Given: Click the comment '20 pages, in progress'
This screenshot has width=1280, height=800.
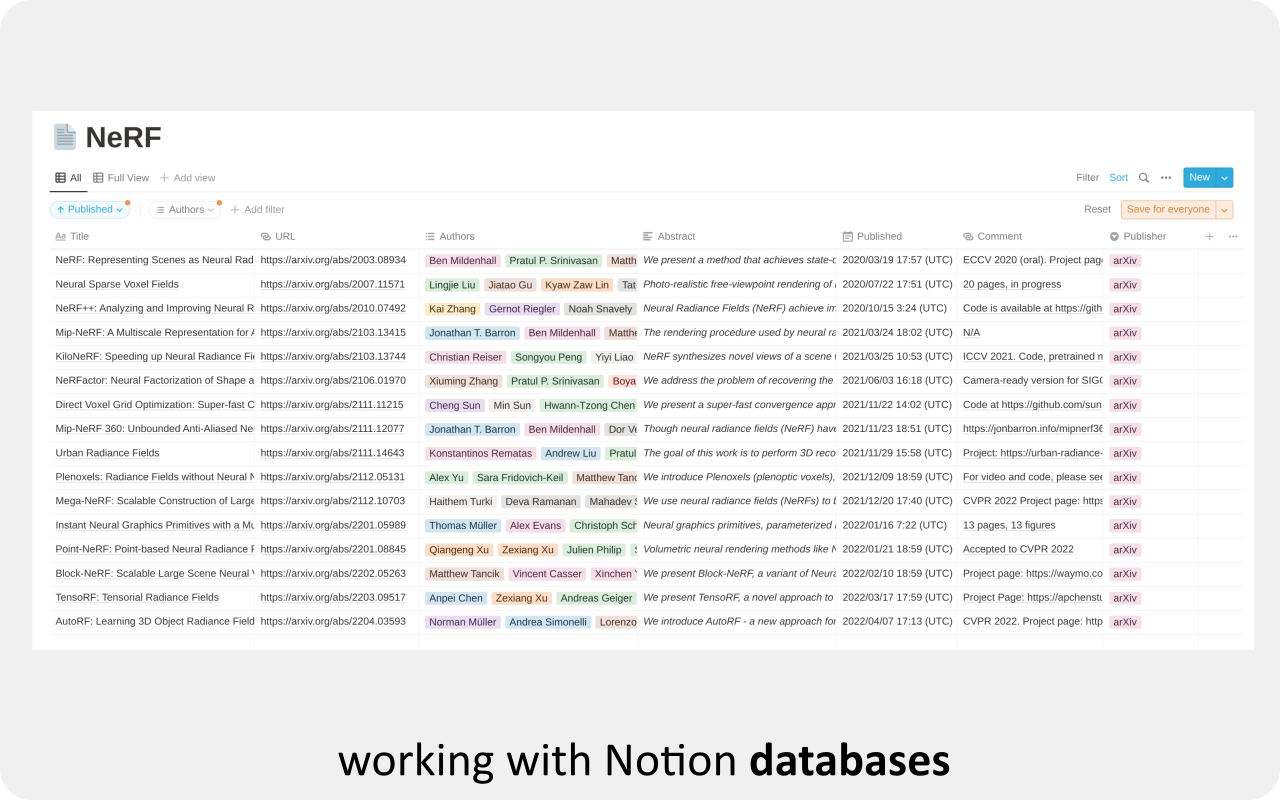Looking at the screenshot, I should point(1013,285).
